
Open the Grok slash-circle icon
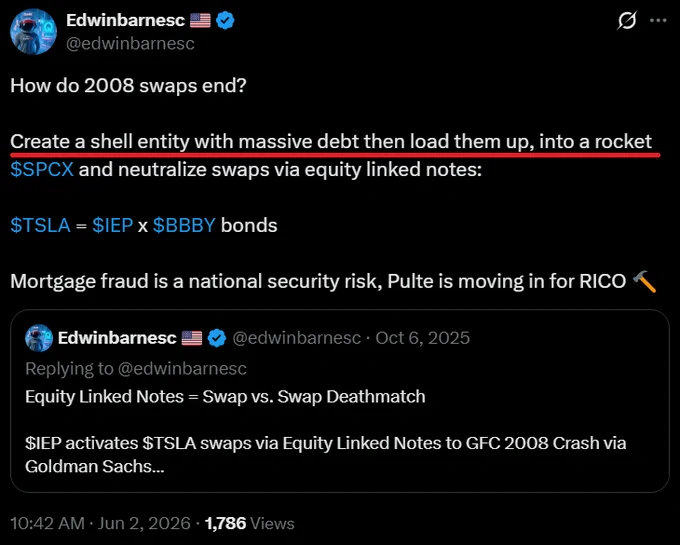pos(627,20)
